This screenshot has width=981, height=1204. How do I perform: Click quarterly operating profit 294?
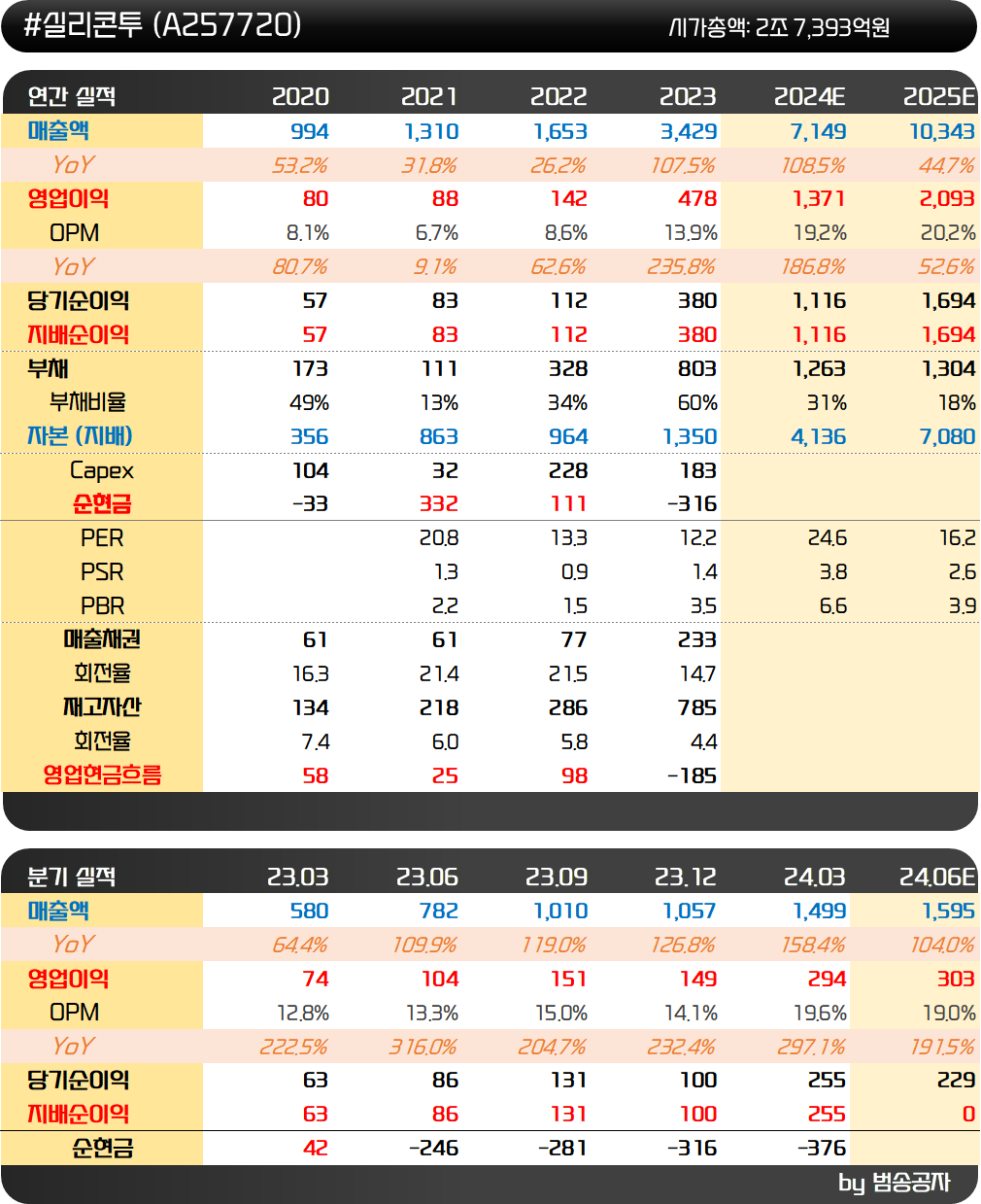[x=828, y=979]
